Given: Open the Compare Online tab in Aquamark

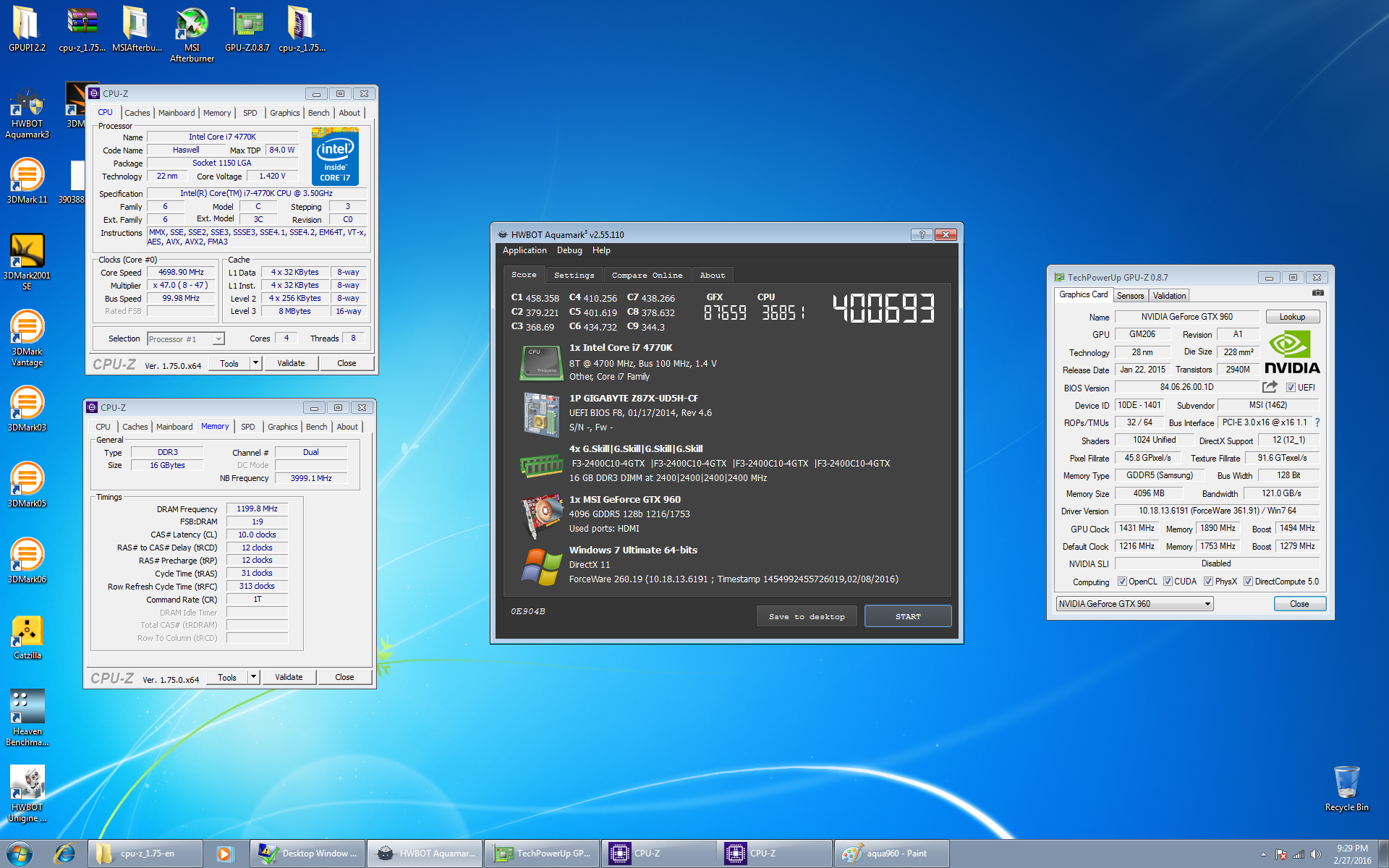Looking at the screenshot, I should click(647, 275).
